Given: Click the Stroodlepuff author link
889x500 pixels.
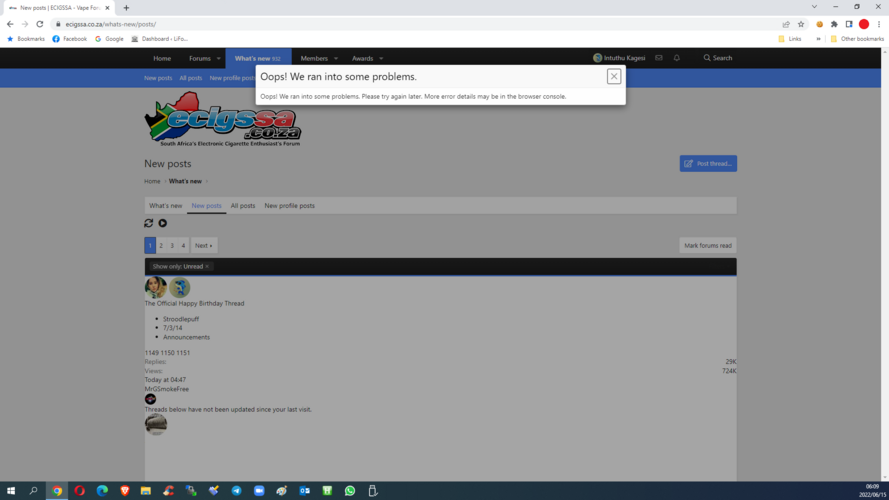Looking at the screenshot, I should point(181,319).
